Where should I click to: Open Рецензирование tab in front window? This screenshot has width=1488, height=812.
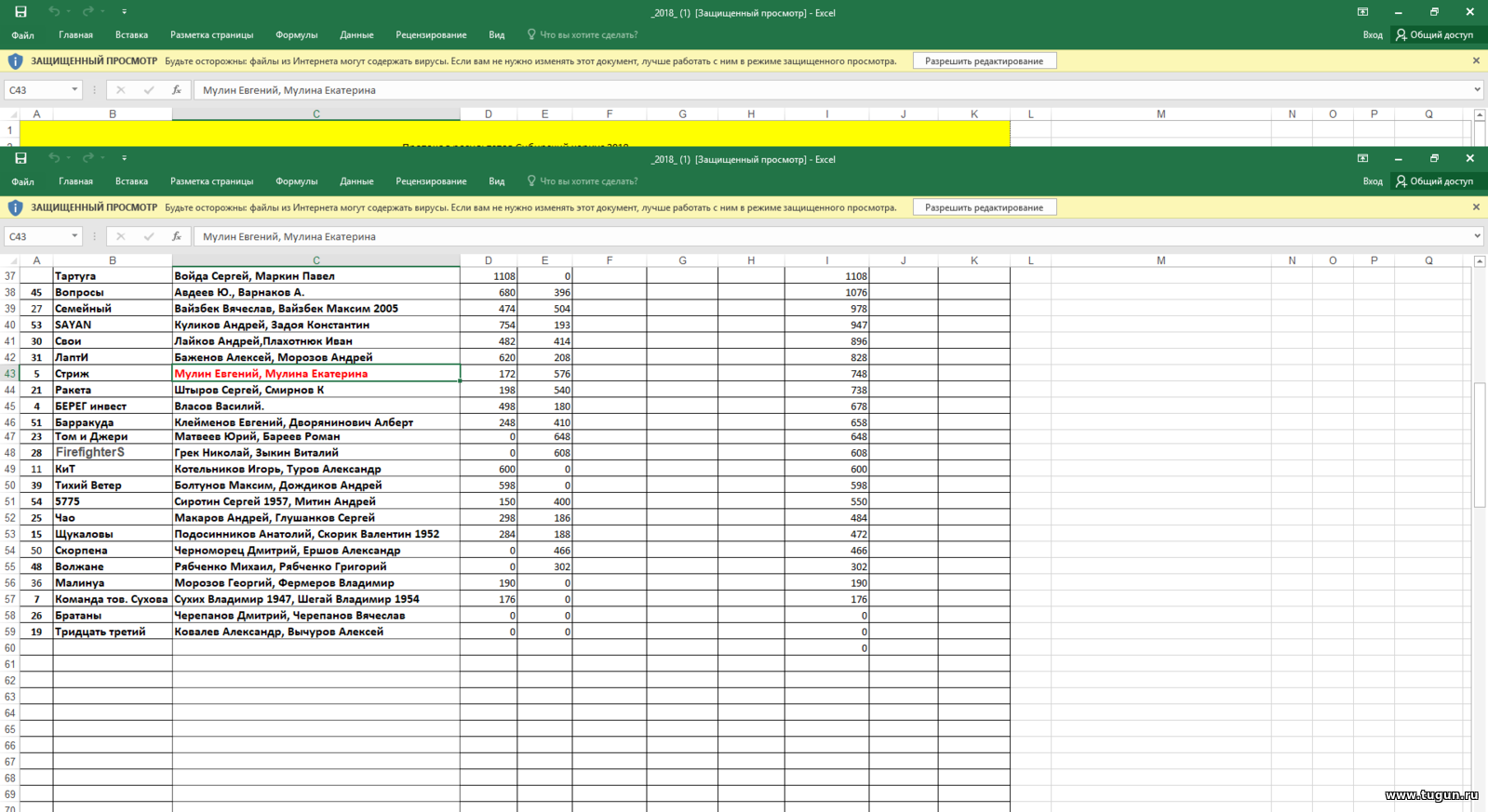click(x=431, y=181)
